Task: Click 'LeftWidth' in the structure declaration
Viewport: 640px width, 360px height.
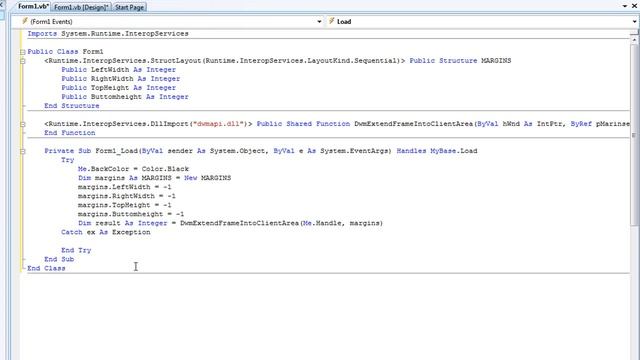Action: point(110,70)
